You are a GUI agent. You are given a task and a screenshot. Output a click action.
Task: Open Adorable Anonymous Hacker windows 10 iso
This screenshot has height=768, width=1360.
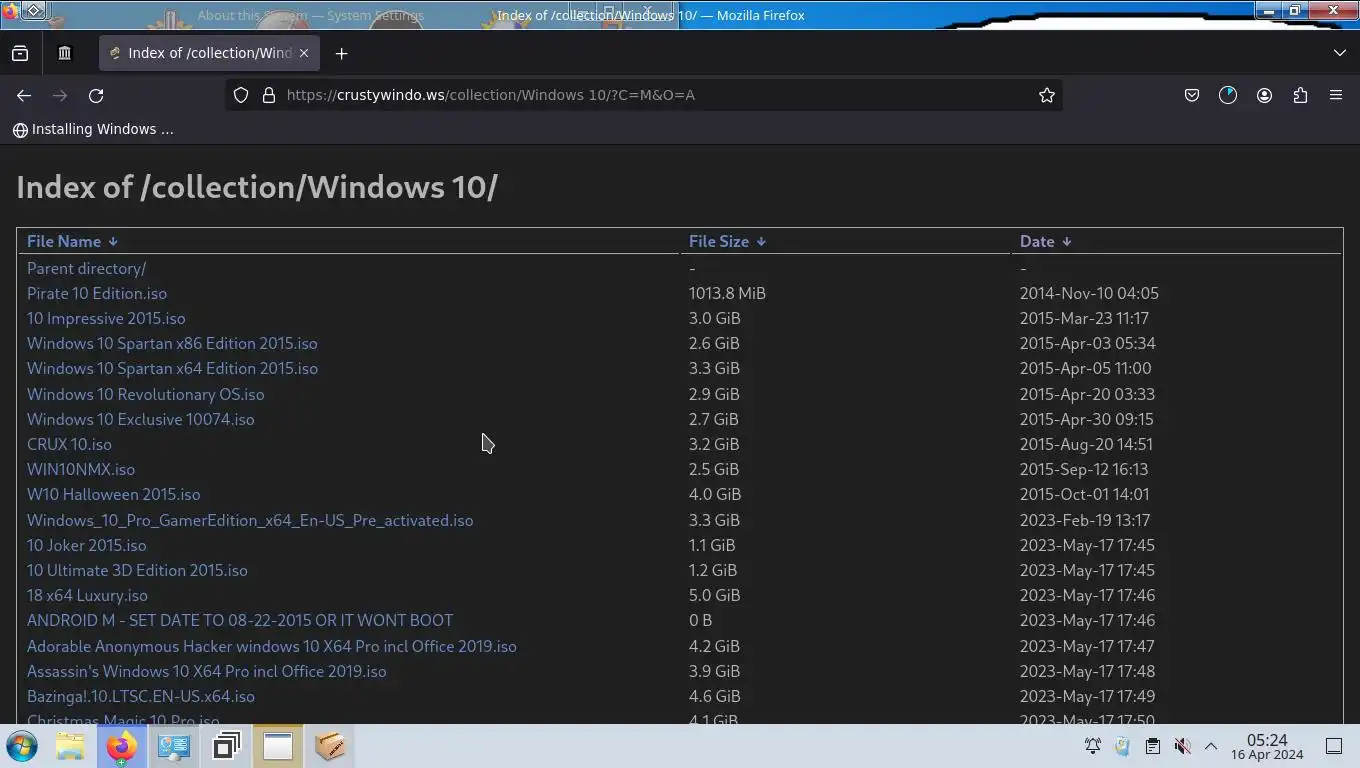(272, 646)
